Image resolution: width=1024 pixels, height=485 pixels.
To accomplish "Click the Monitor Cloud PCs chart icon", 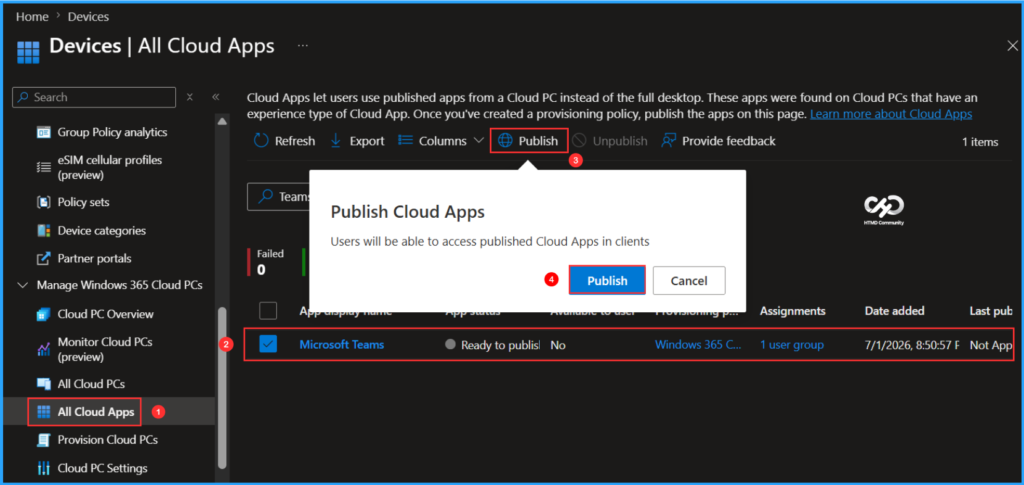I will coord(43,349).
